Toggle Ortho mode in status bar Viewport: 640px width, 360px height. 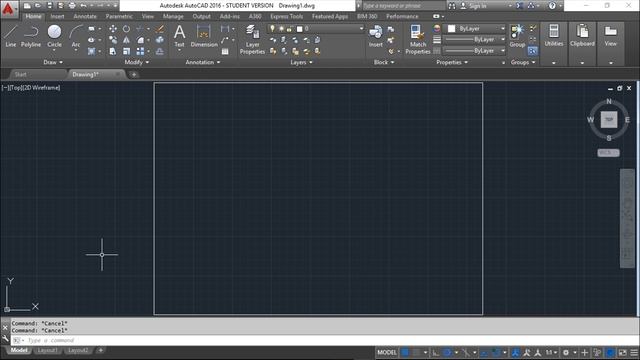[436, 352]
